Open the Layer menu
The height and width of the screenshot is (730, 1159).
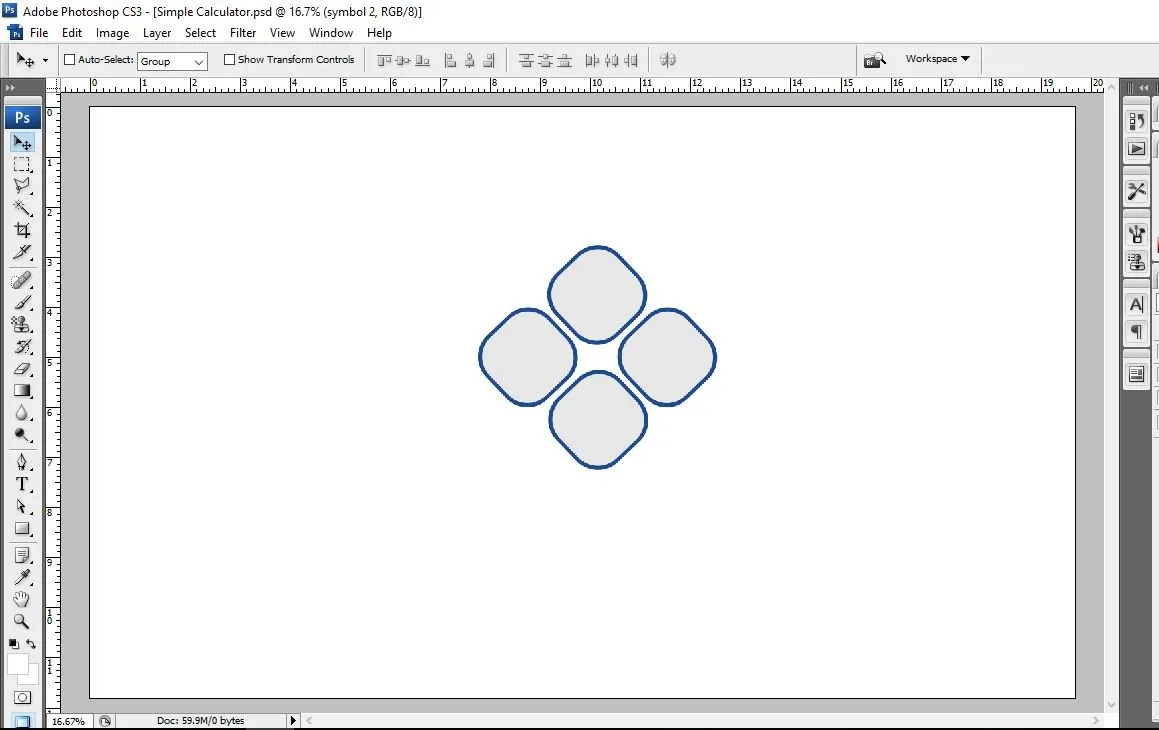[x=157, y=33]
